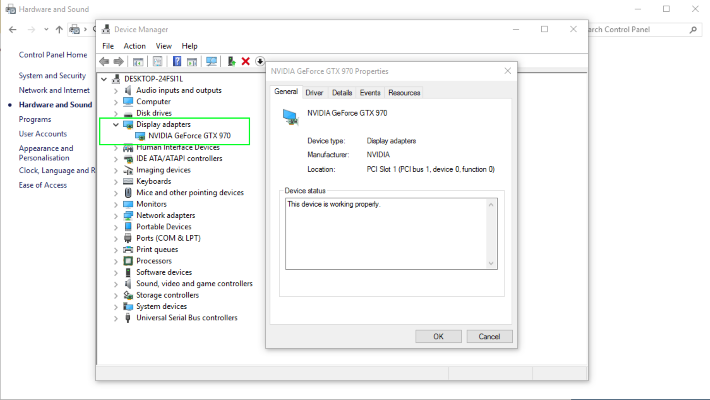Click Control Panel up-level arrow

59,29
